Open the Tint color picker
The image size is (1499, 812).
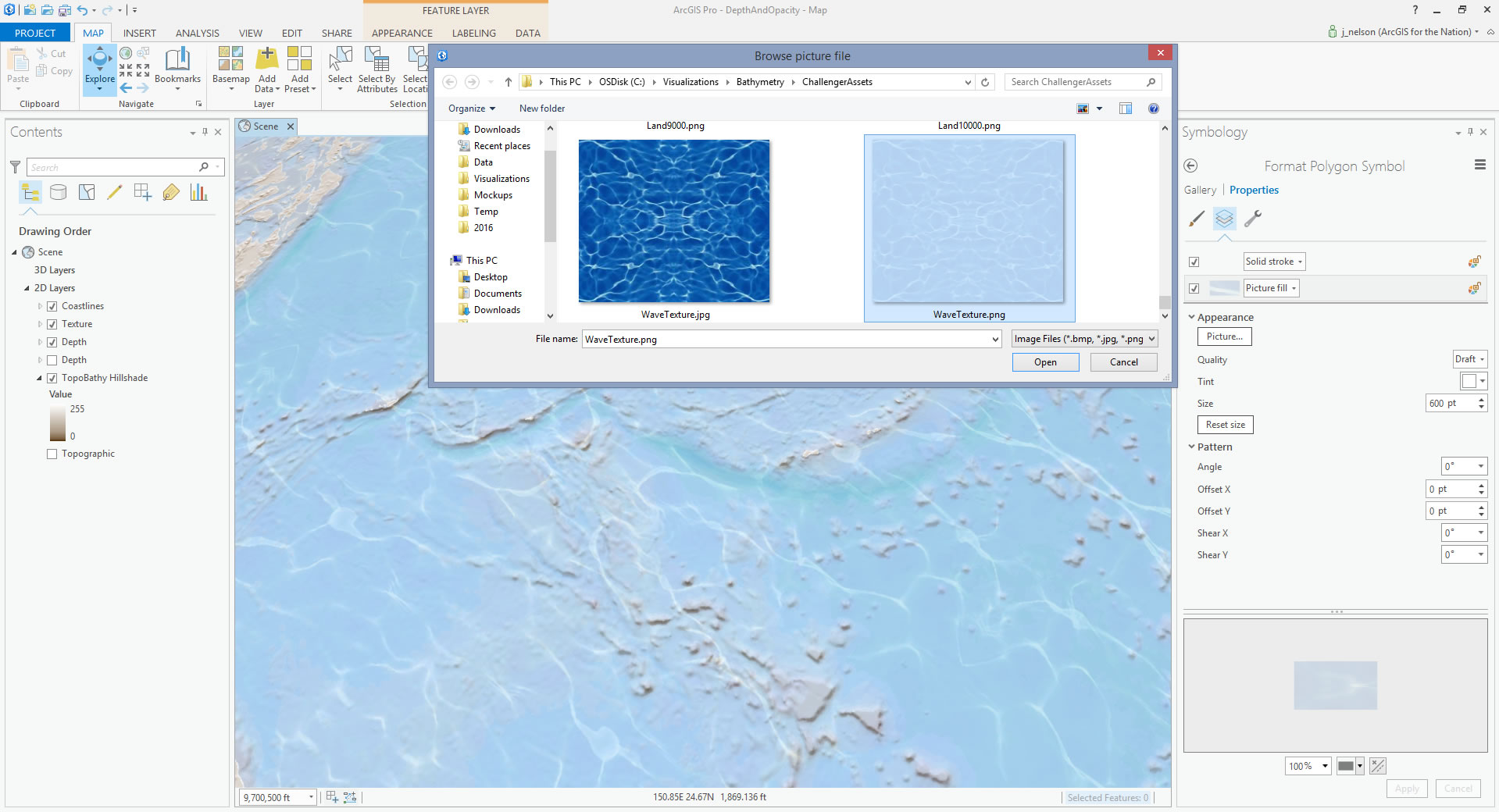(1473, 381)
